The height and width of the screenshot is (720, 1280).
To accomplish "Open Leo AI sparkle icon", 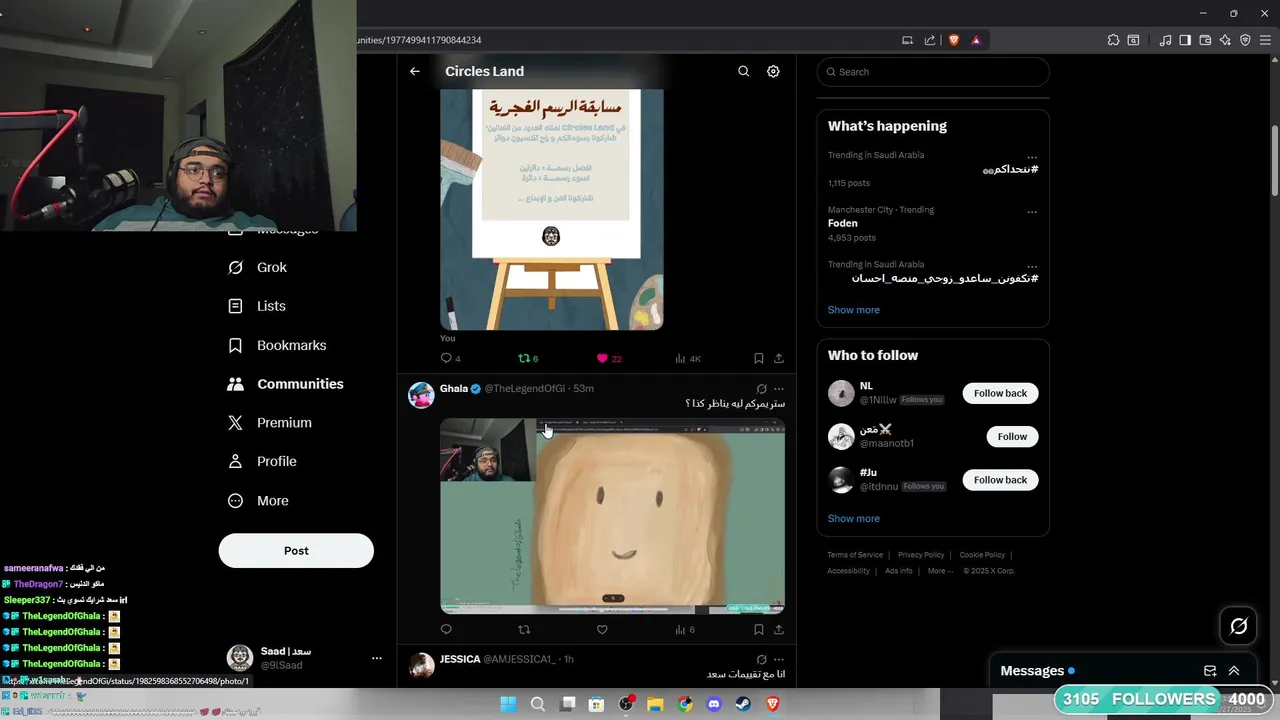I will [1225, 40].
